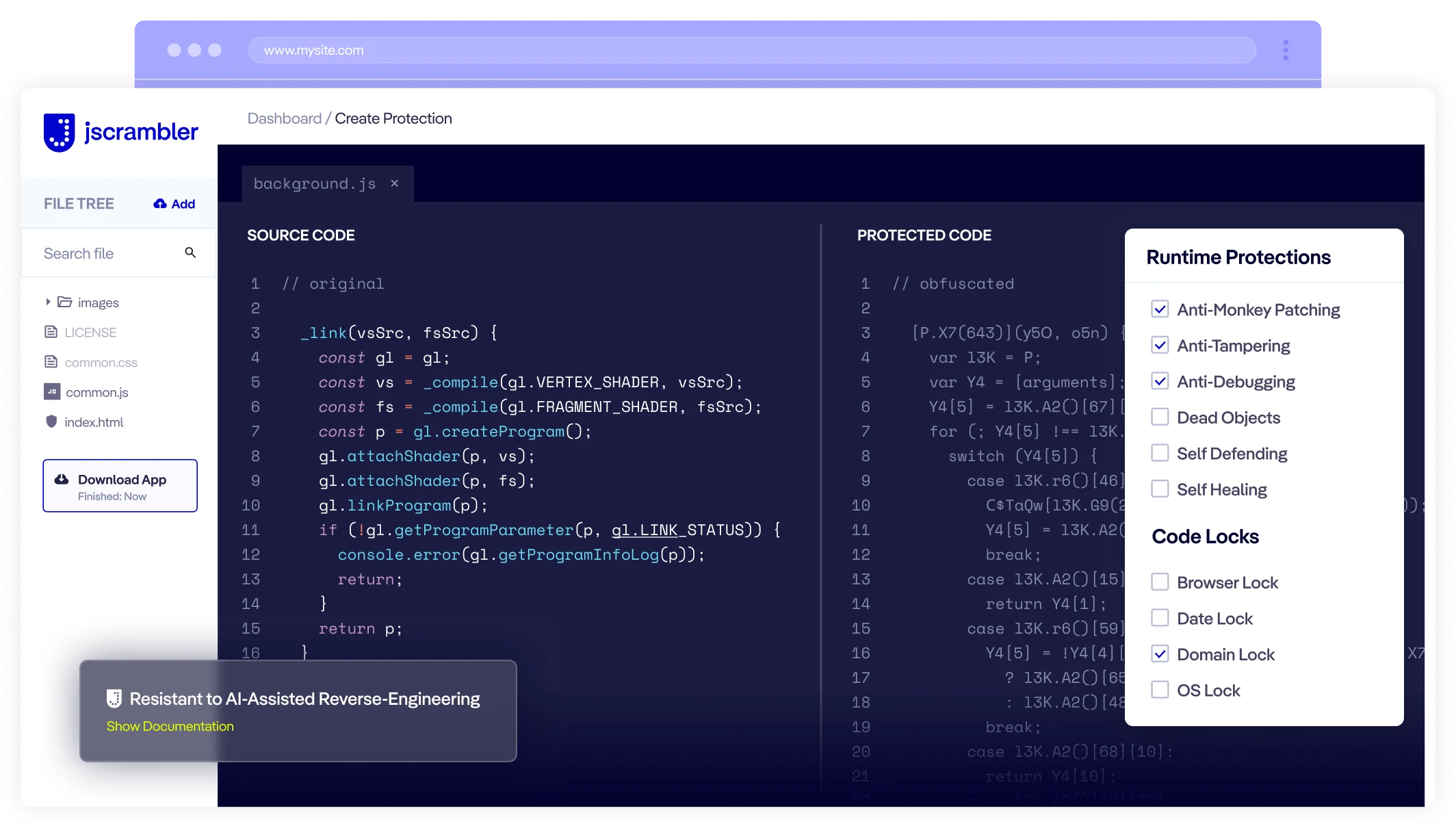Click the 'Resistant to AI-Assisted Reverse-Engineering' title

305,699
